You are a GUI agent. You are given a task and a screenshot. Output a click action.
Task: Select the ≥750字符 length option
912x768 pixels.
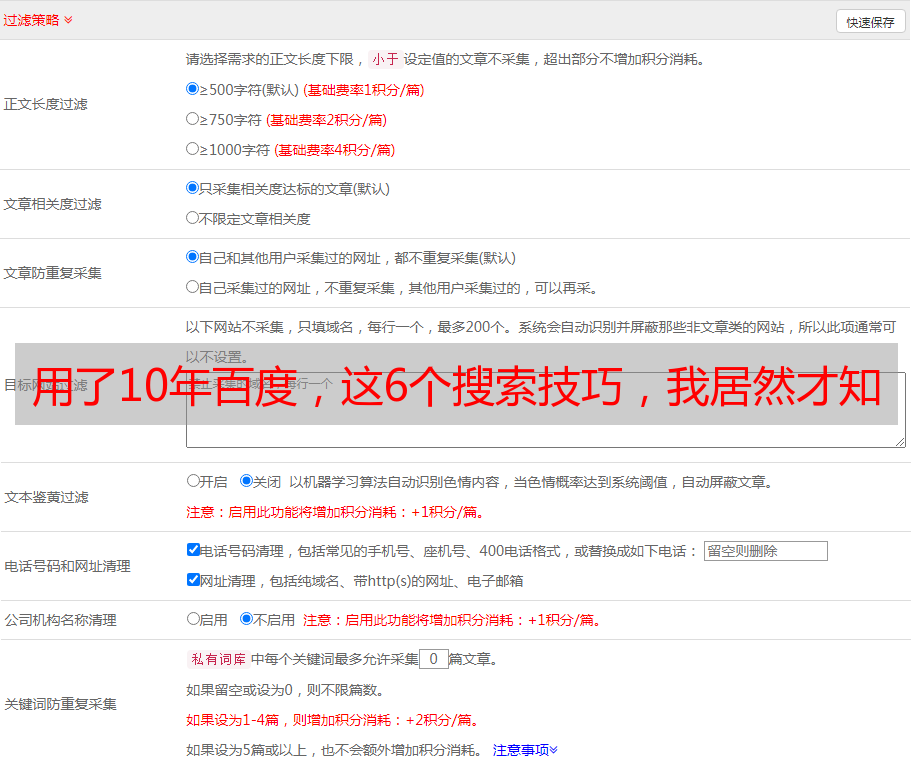point(193,119)
